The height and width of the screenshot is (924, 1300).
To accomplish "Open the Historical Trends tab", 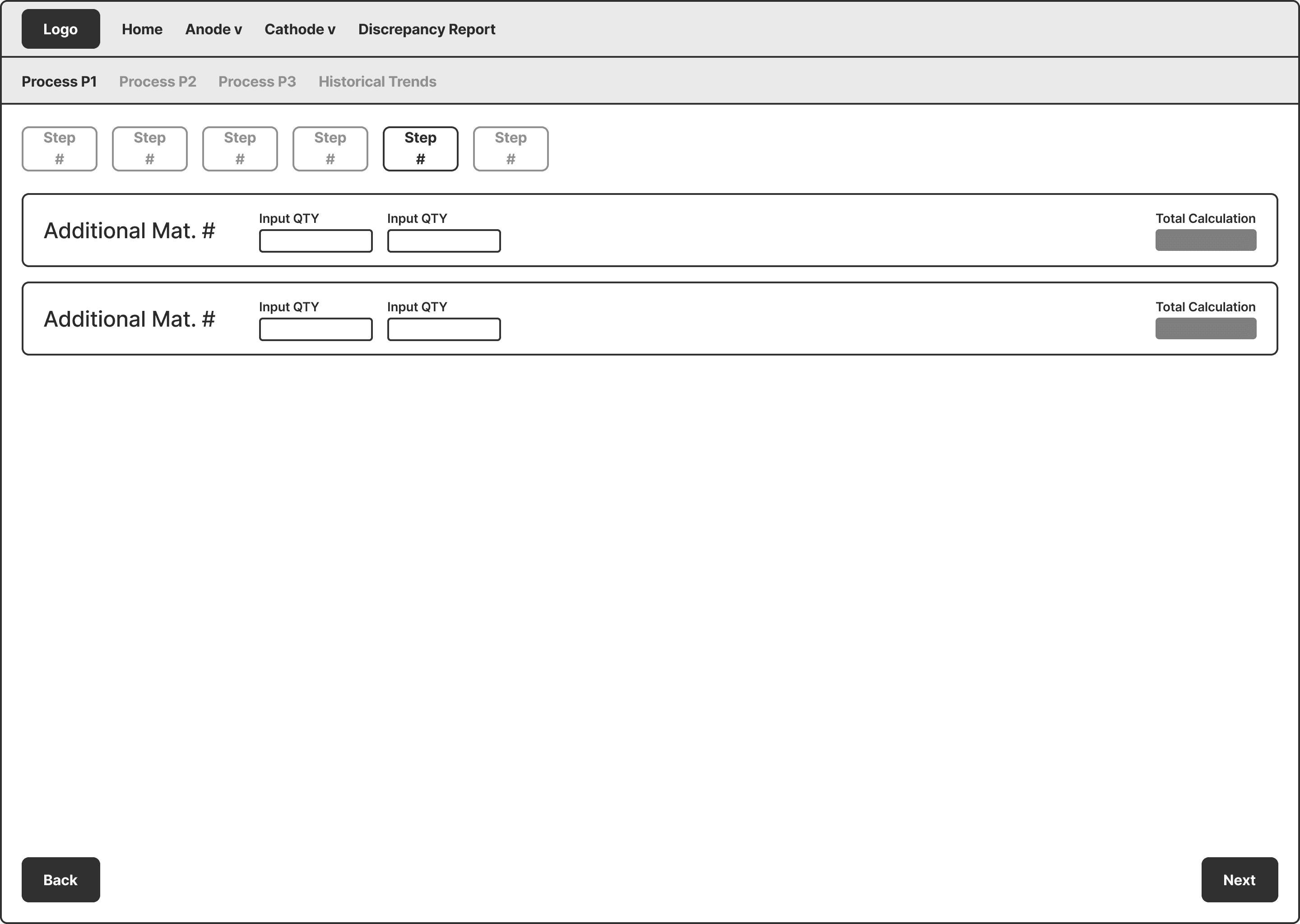I will pyautogui.click(x=377, y=81).
